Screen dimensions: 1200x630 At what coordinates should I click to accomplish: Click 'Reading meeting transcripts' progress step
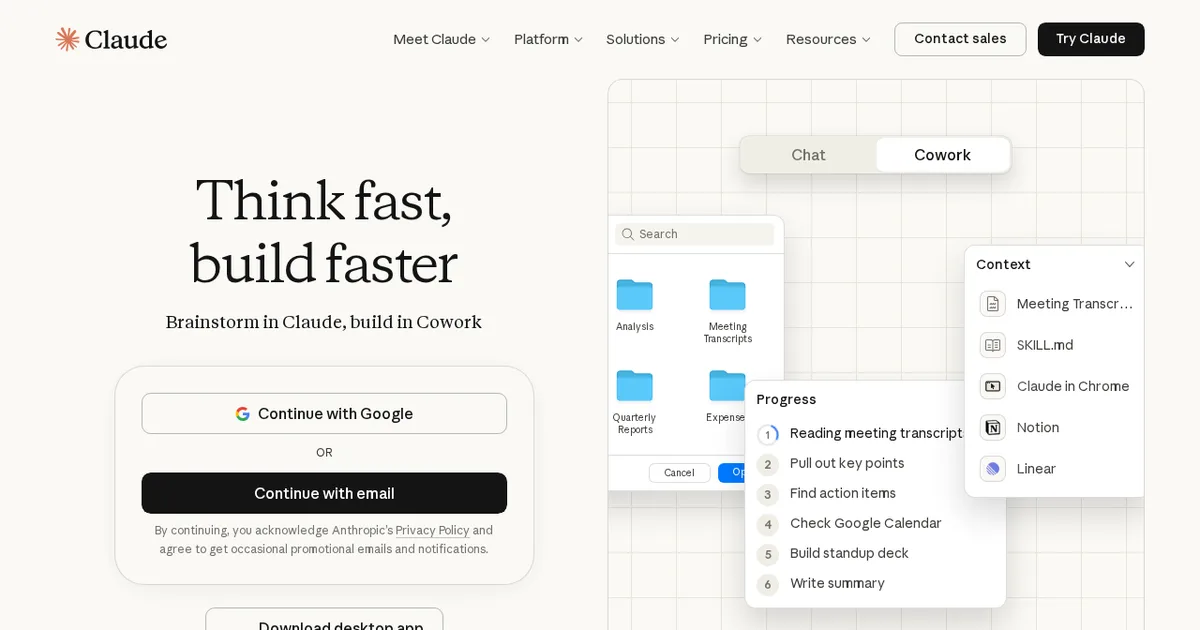click(x=877, y=434)
